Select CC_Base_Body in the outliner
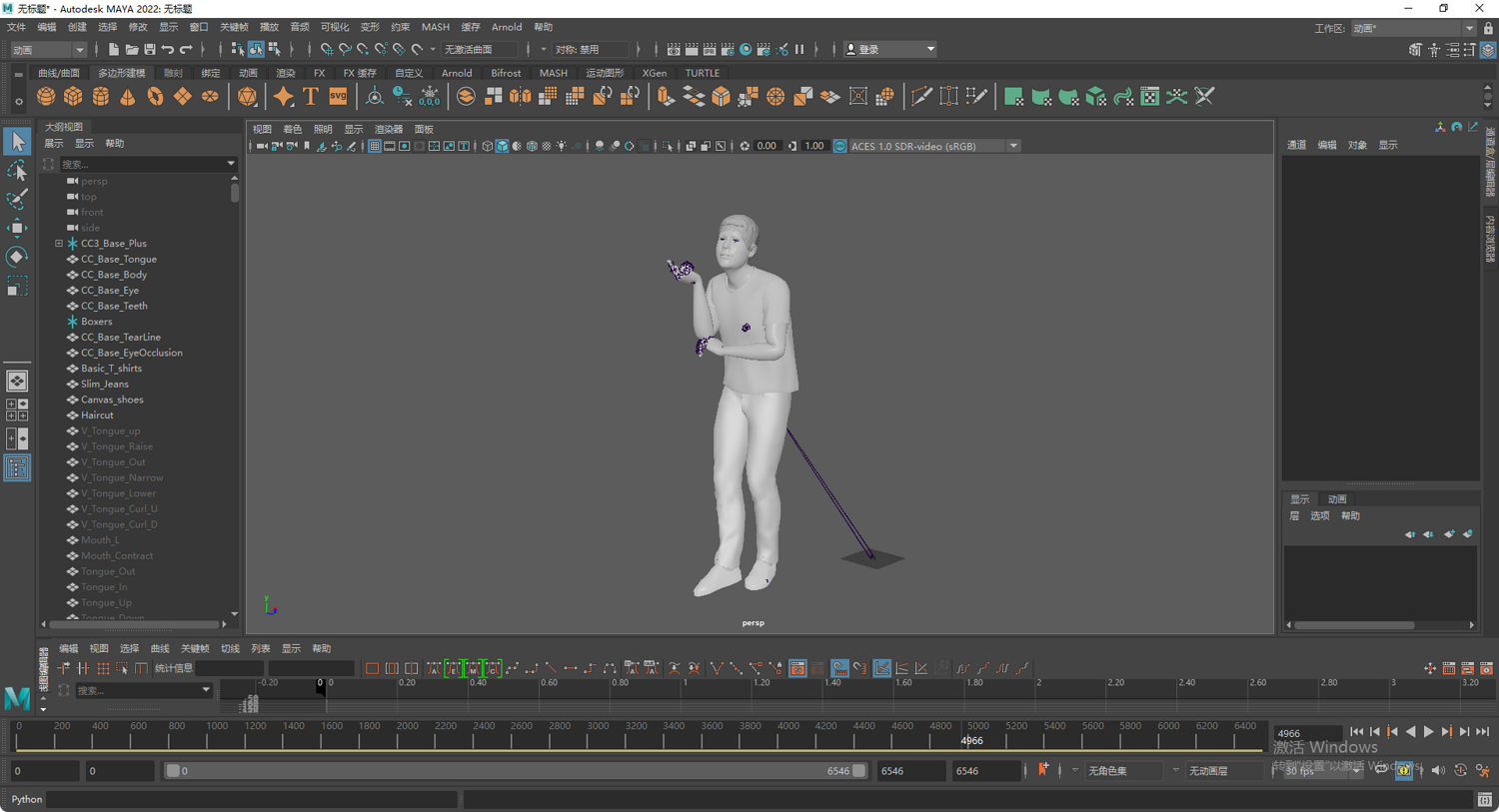 tap(114, 275)
